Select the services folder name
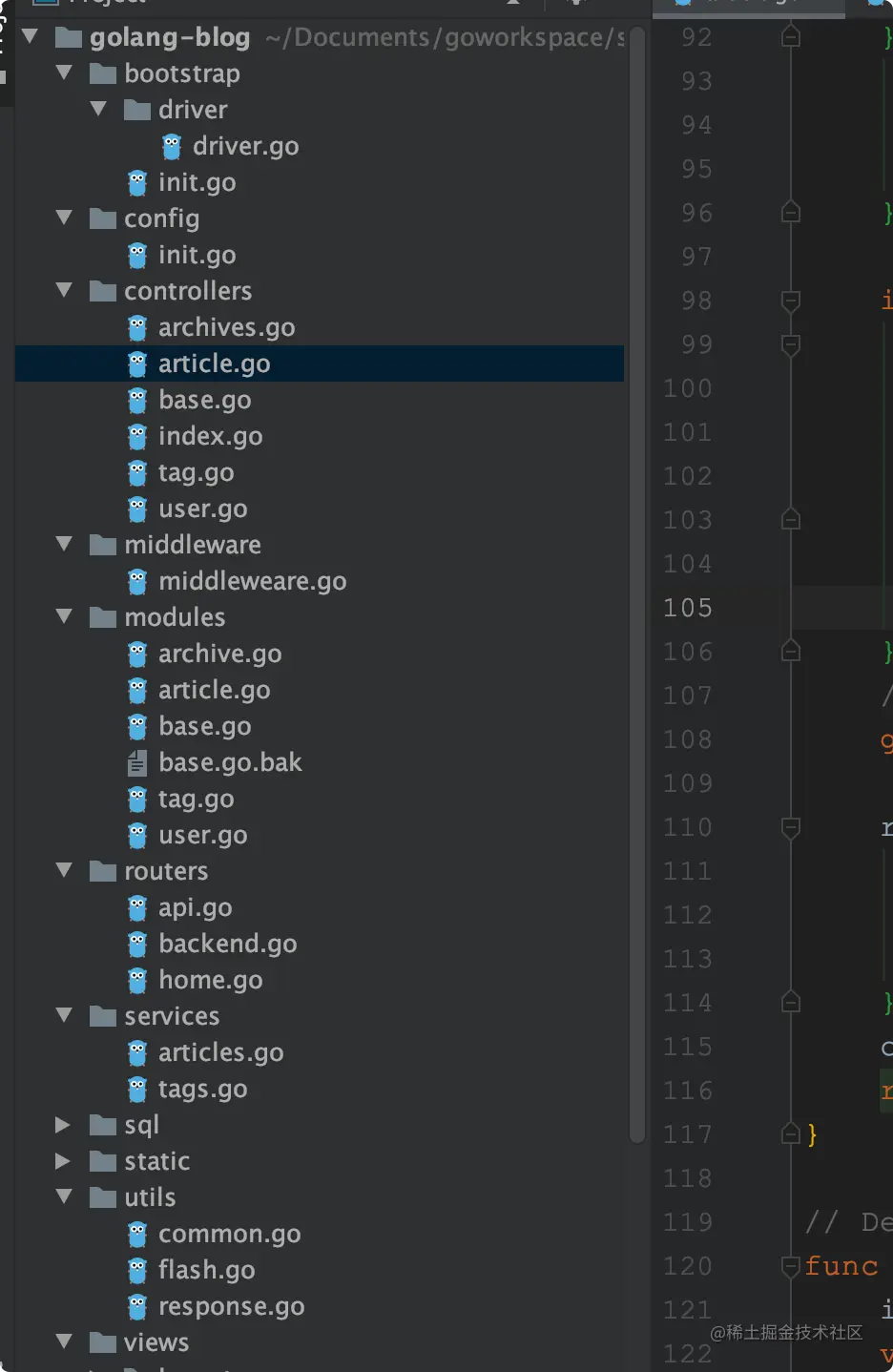893x1372 pixels. tap(172, 1016)
